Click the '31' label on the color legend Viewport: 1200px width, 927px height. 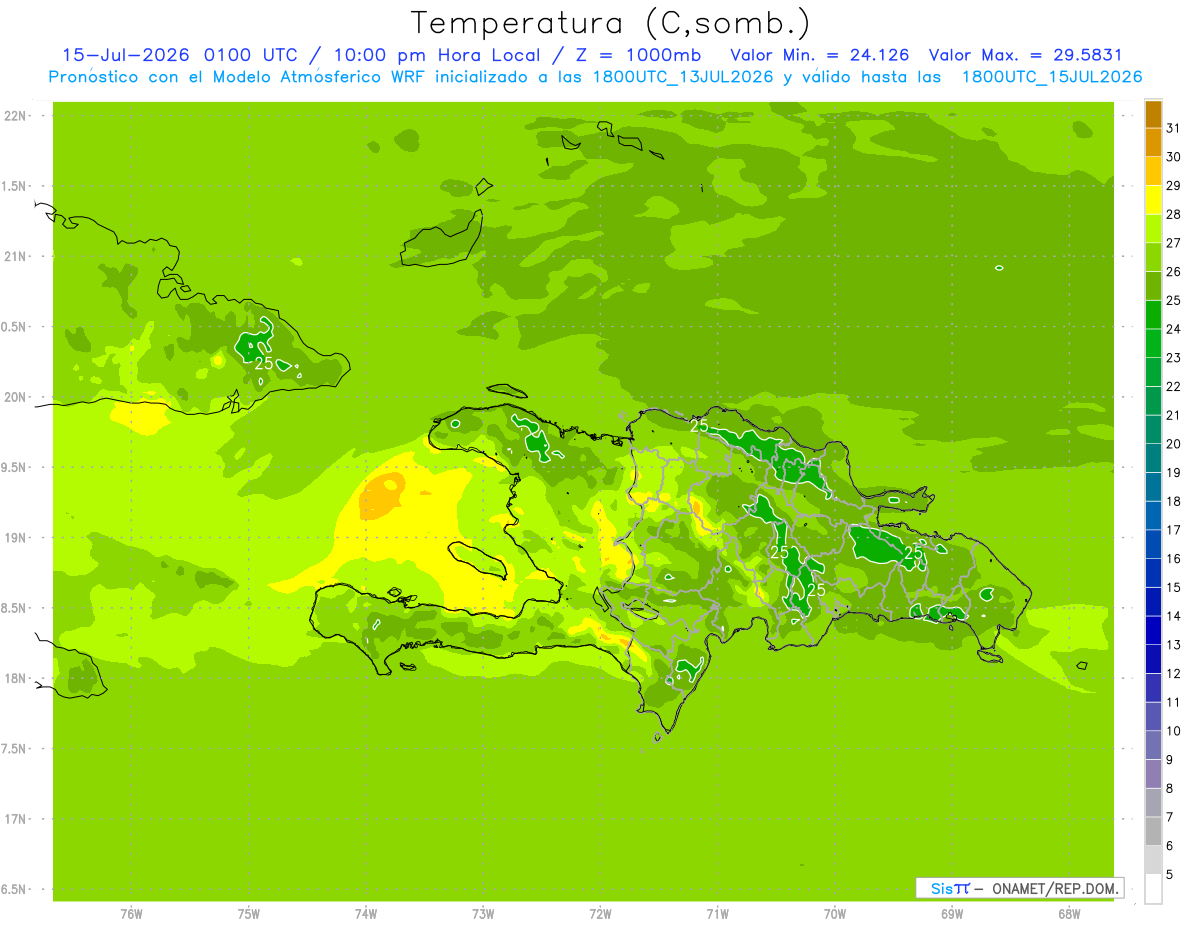pyautogui.click(x=1174, y=129)
